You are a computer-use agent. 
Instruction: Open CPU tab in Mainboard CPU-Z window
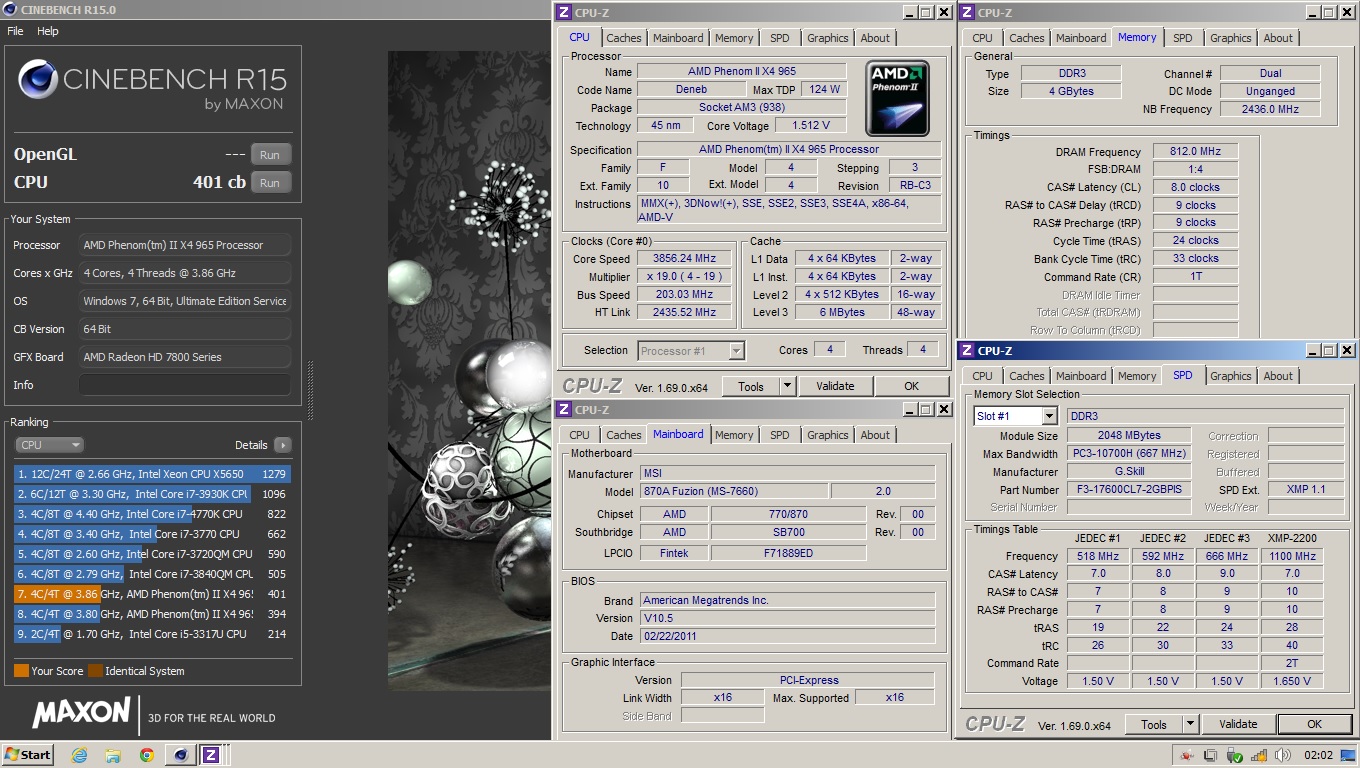click(579, 435)
